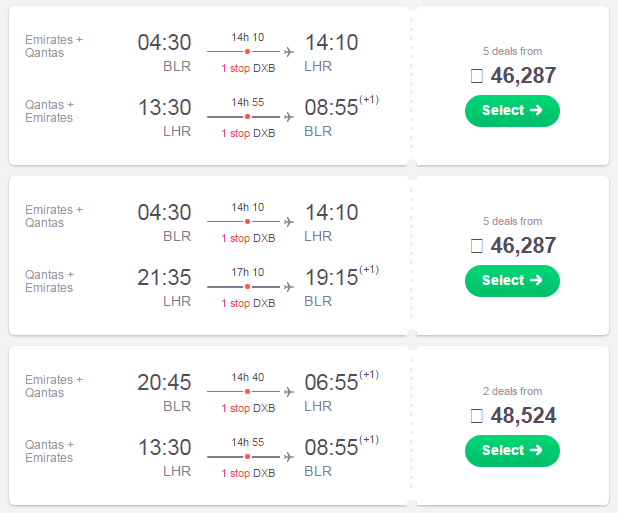Image resolution: width=618 pixels, height=513 pixels.
Task: Choose Select in the top flight card
Action: point(512,111)
